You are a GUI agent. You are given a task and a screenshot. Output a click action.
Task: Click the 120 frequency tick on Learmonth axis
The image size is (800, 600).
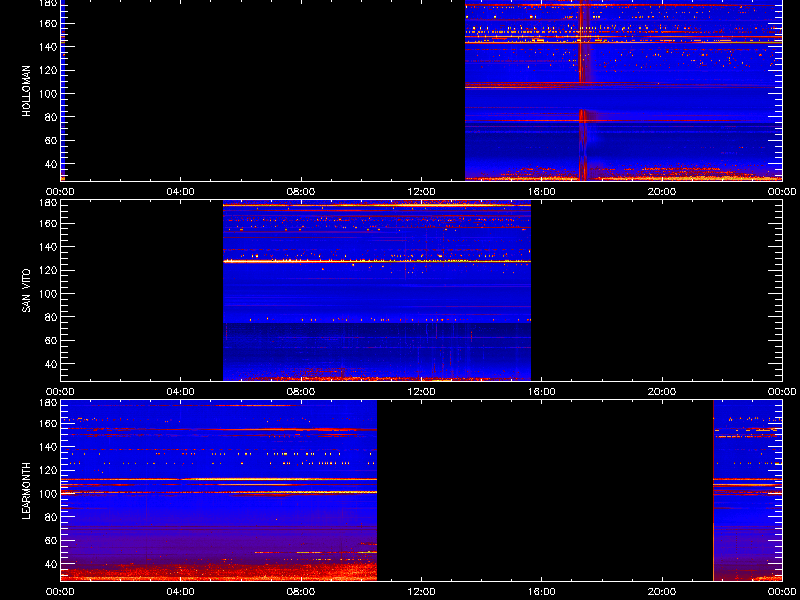(47, 470)
